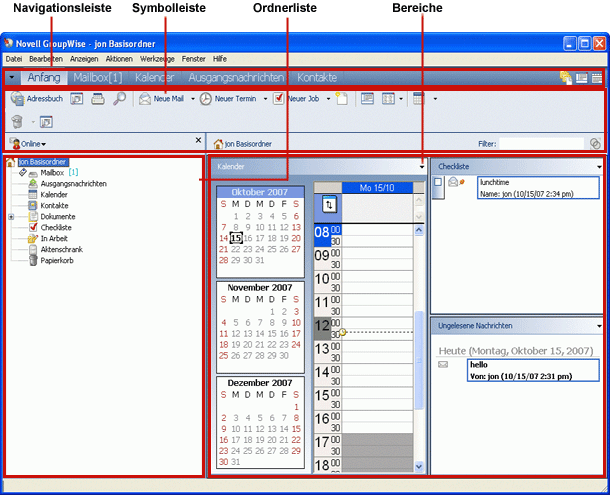The image size is (610, 495).
Task: Click the magnifying glass search icon
Action: point(119,99)
